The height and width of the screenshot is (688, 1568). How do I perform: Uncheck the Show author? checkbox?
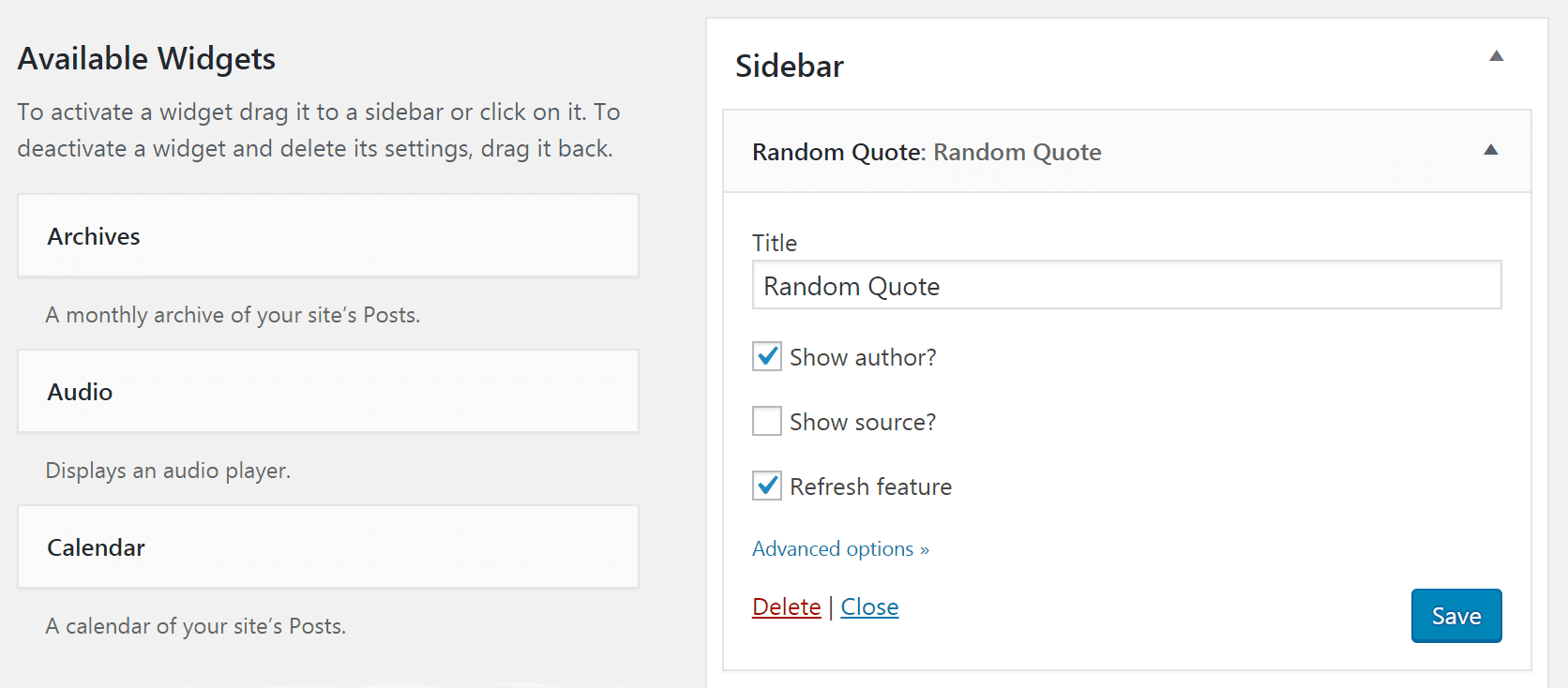pos(767,356)
